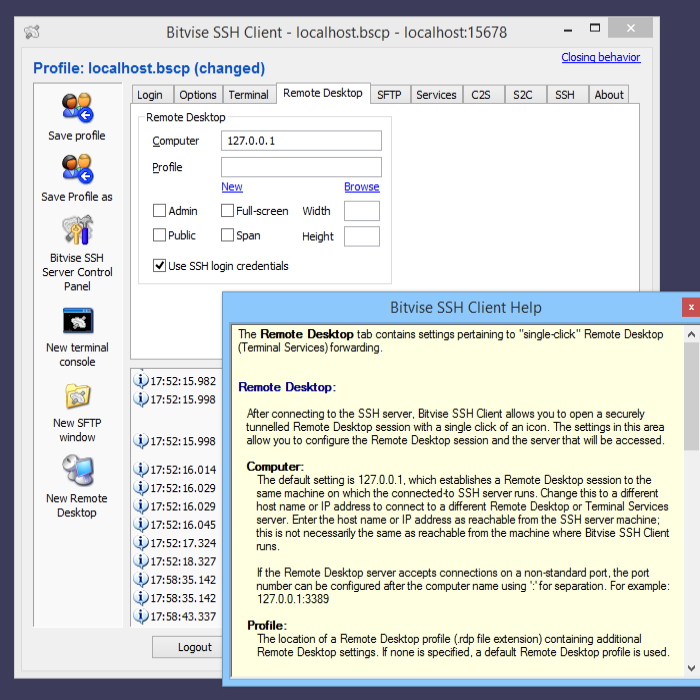
Task: Open the Services tab
Action: tap(436, 95)
